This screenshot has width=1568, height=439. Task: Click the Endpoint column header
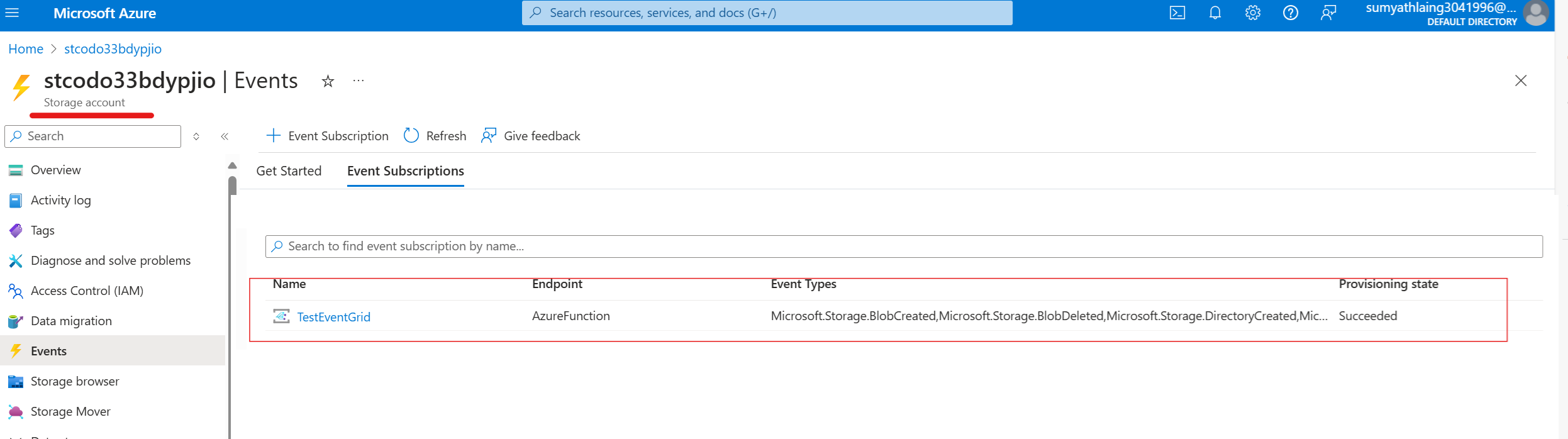tap(557, 284)
